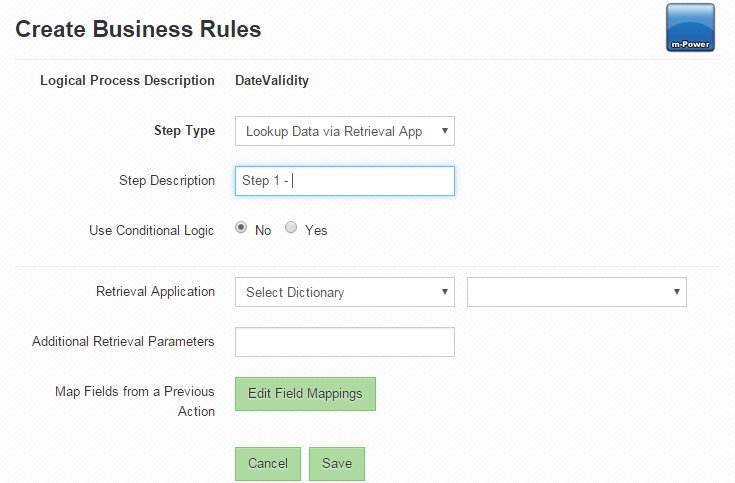Click the Step Type field label
This screenshot has width=735, height=483.
pyautogui.click(x=184, y=131)
